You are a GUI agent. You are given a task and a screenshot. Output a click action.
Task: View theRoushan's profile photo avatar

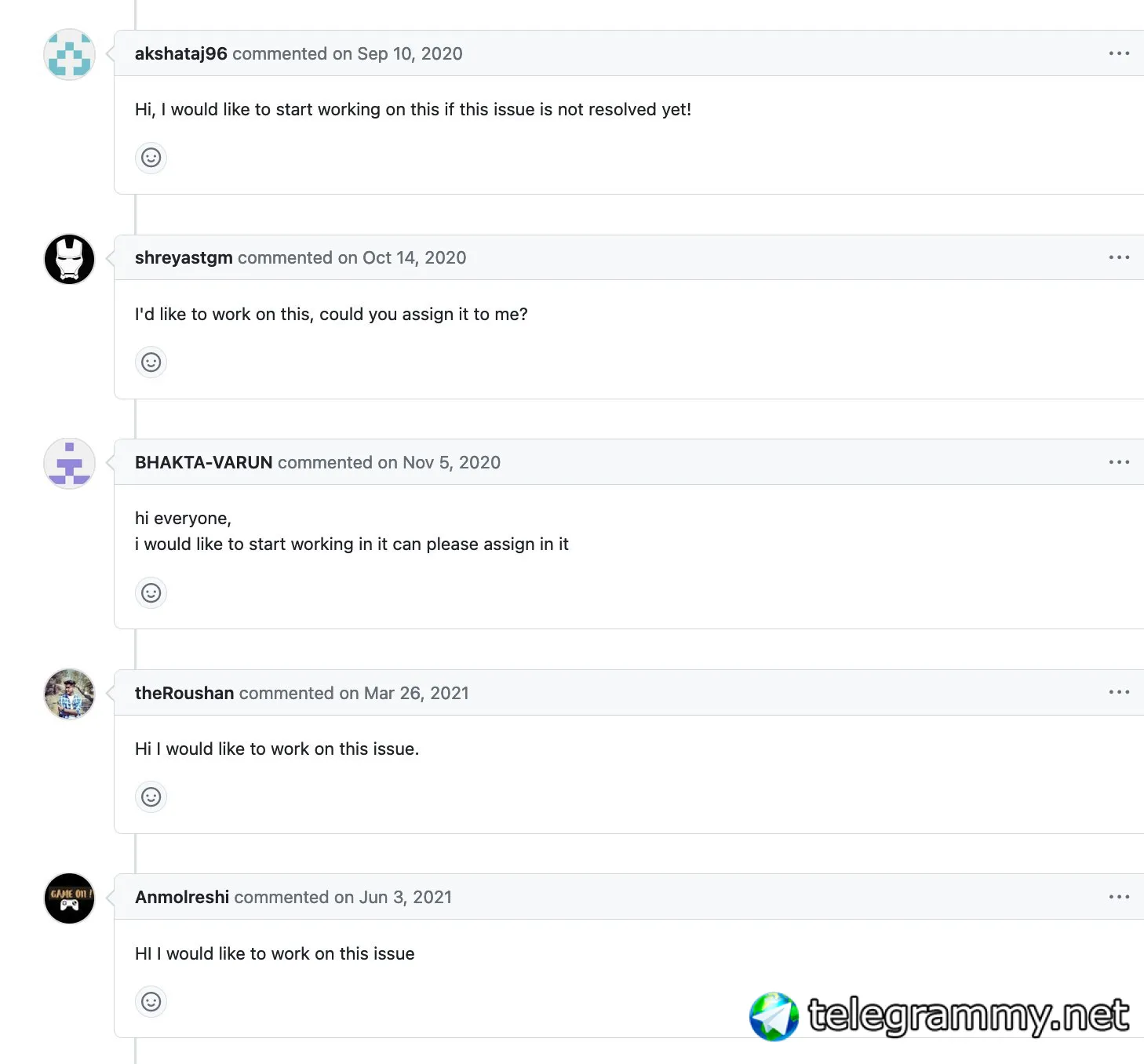click(x=69, y=694)
